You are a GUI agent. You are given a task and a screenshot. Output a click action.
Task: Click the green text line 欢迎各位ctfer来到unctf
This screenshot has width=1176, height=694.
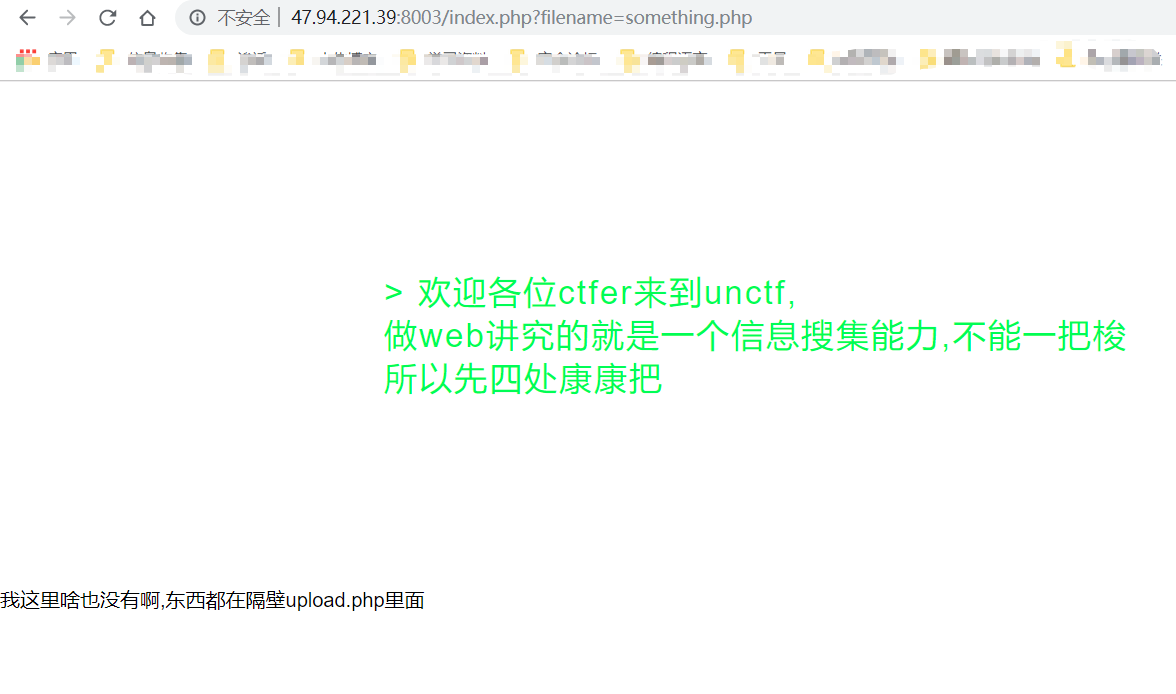click(590, 293)
